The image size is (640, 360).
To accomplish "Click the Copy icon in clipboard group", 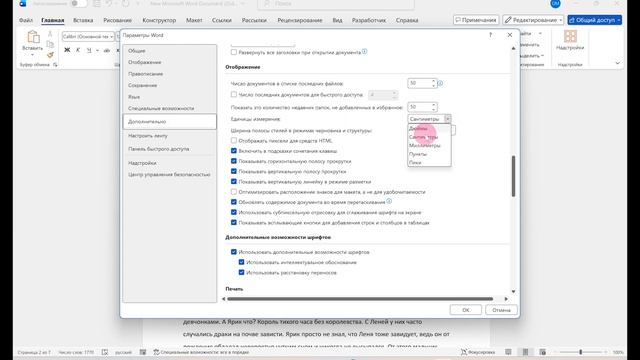I will pyautogui.click(x=50, y=44).
